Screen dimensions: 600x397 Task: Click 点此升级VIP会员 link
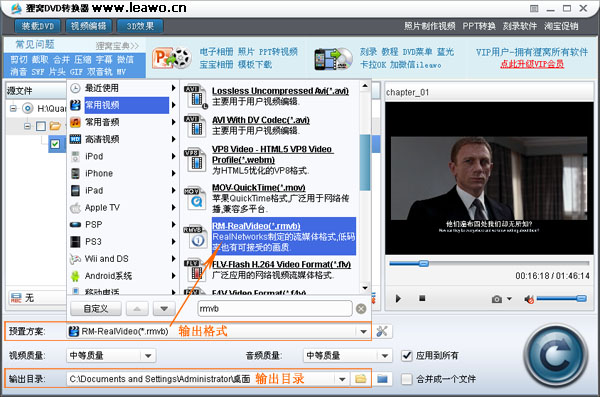tap(532, 64)
